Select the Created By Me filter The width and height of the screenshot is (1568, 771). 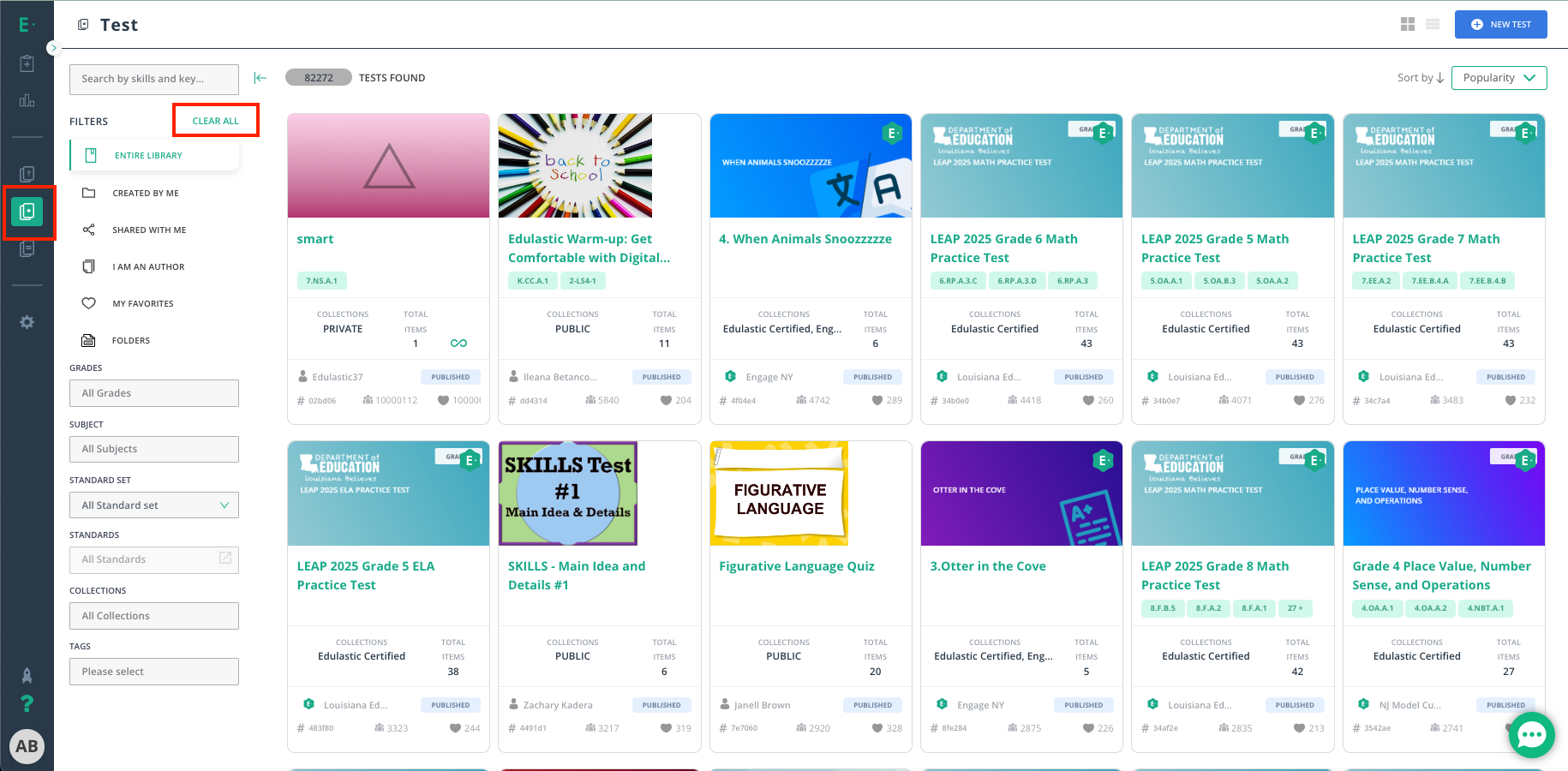coord(146,194)
